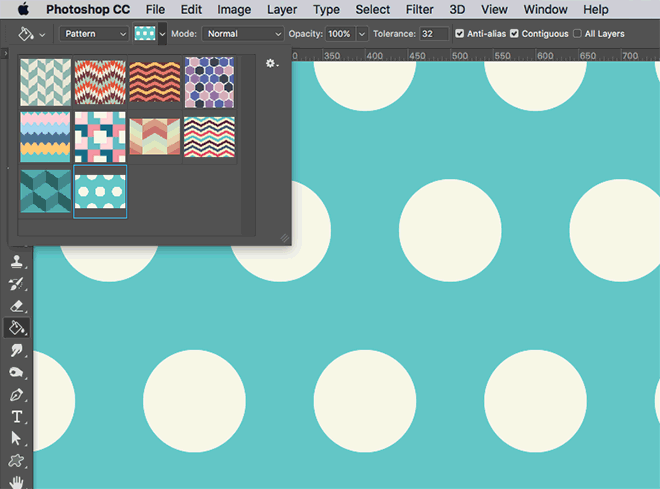Open the Opacity slider arrow
Screen dimensions: 660x489
point(362,34)
